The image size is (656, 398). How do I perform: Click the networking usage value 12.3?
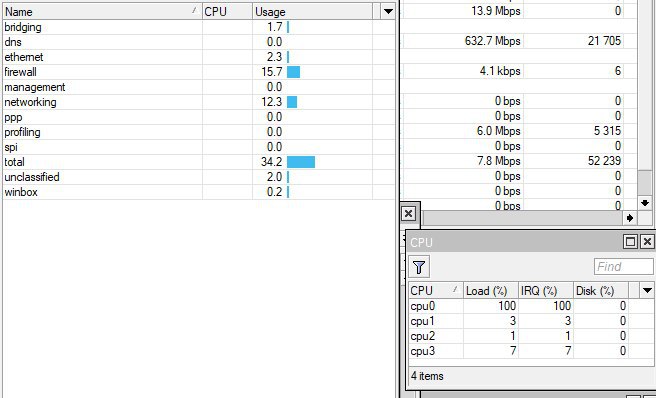coord(272,102)
